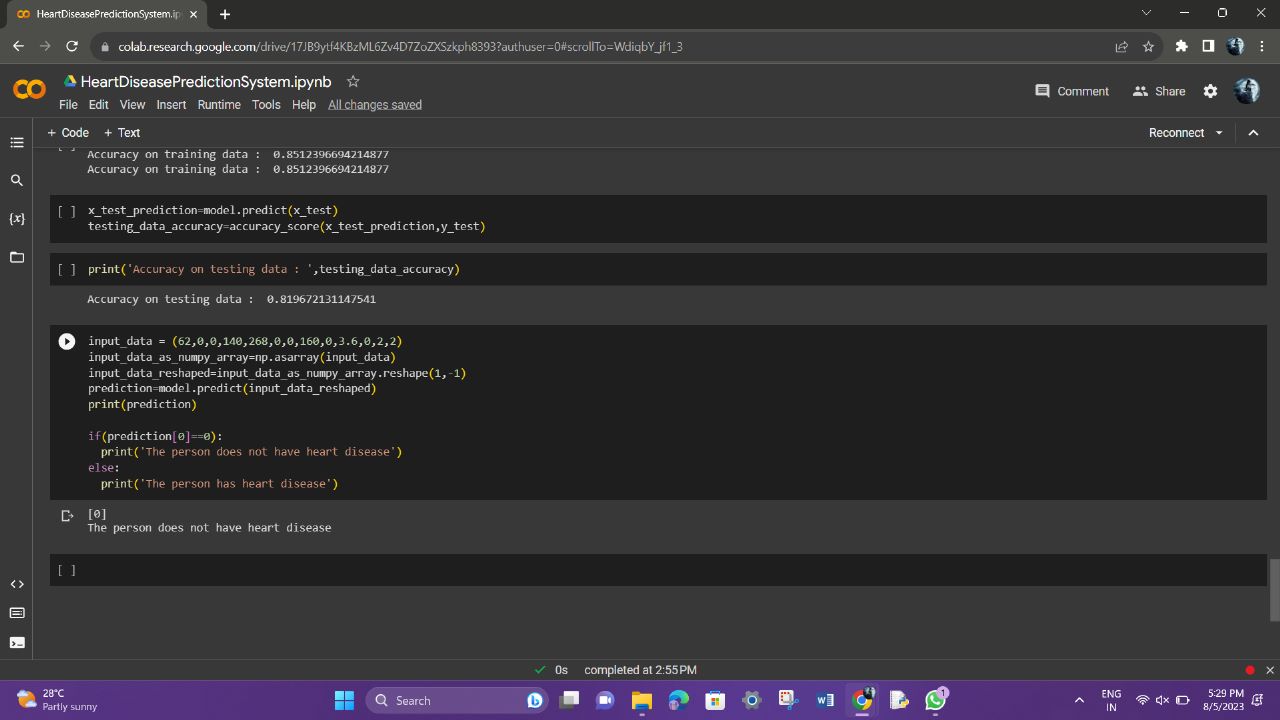Run the empty bottom cell bracket

67,570
